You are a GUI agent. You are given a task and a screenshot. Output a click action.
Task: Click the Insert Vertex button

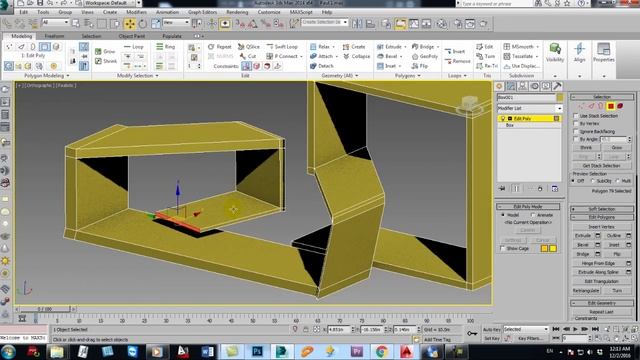602,227
